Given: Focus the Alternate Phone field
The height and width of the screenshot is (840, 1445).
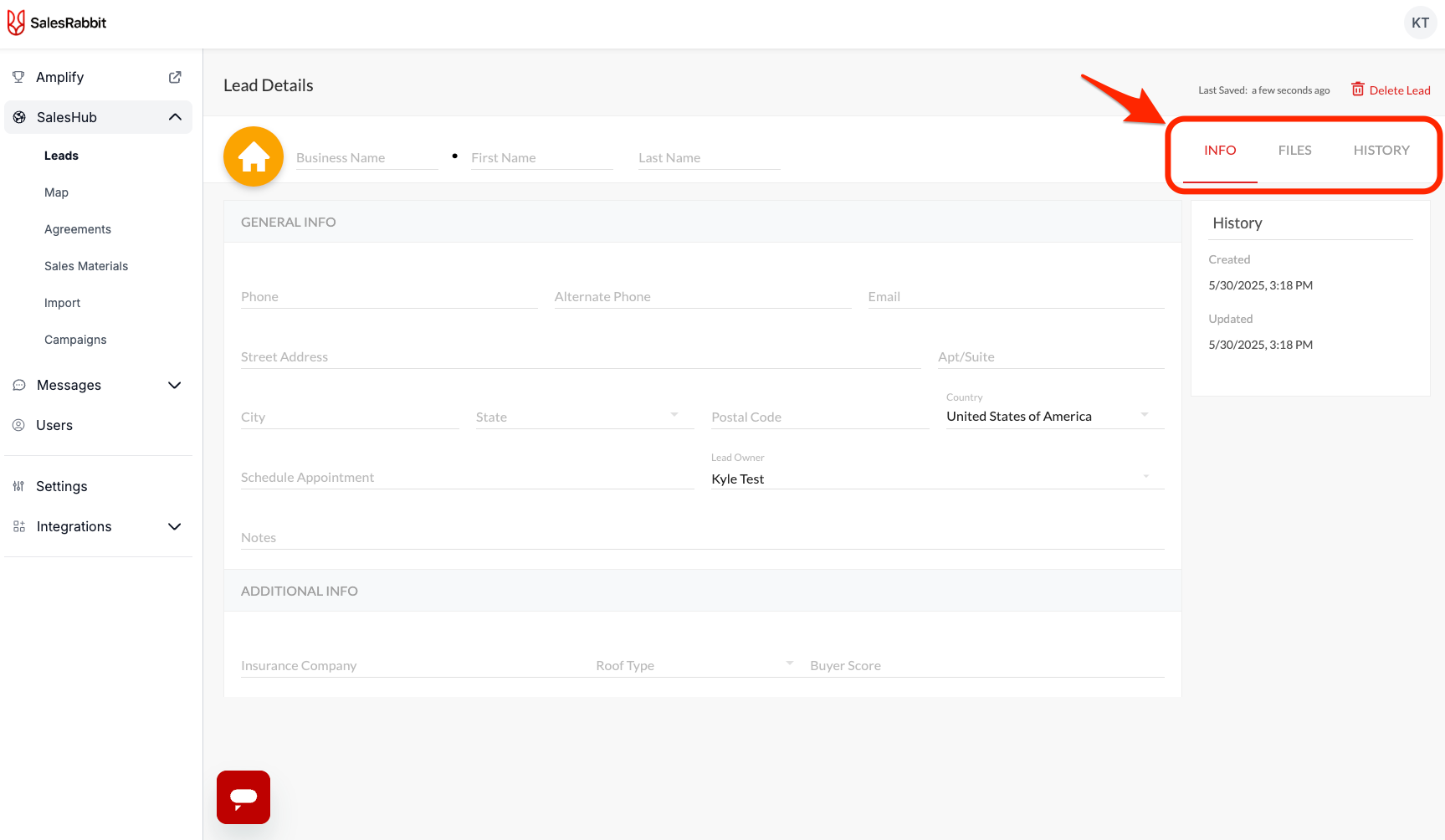Looking at the screenshot, I should 703,296.
